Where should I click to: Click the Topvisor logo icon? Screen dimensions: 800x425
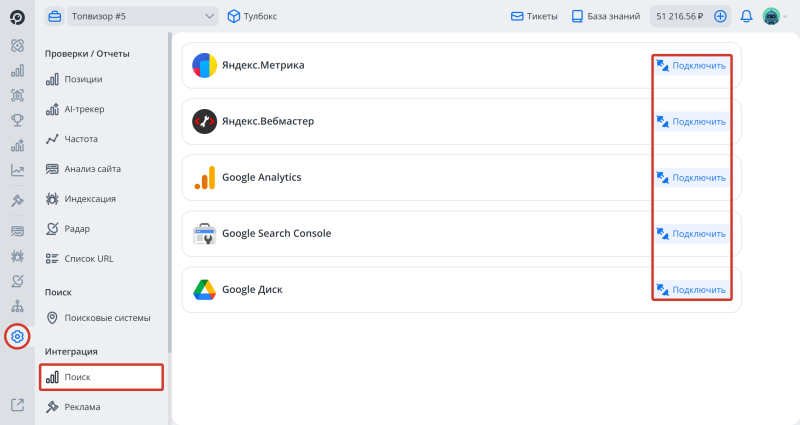point(17,17)
